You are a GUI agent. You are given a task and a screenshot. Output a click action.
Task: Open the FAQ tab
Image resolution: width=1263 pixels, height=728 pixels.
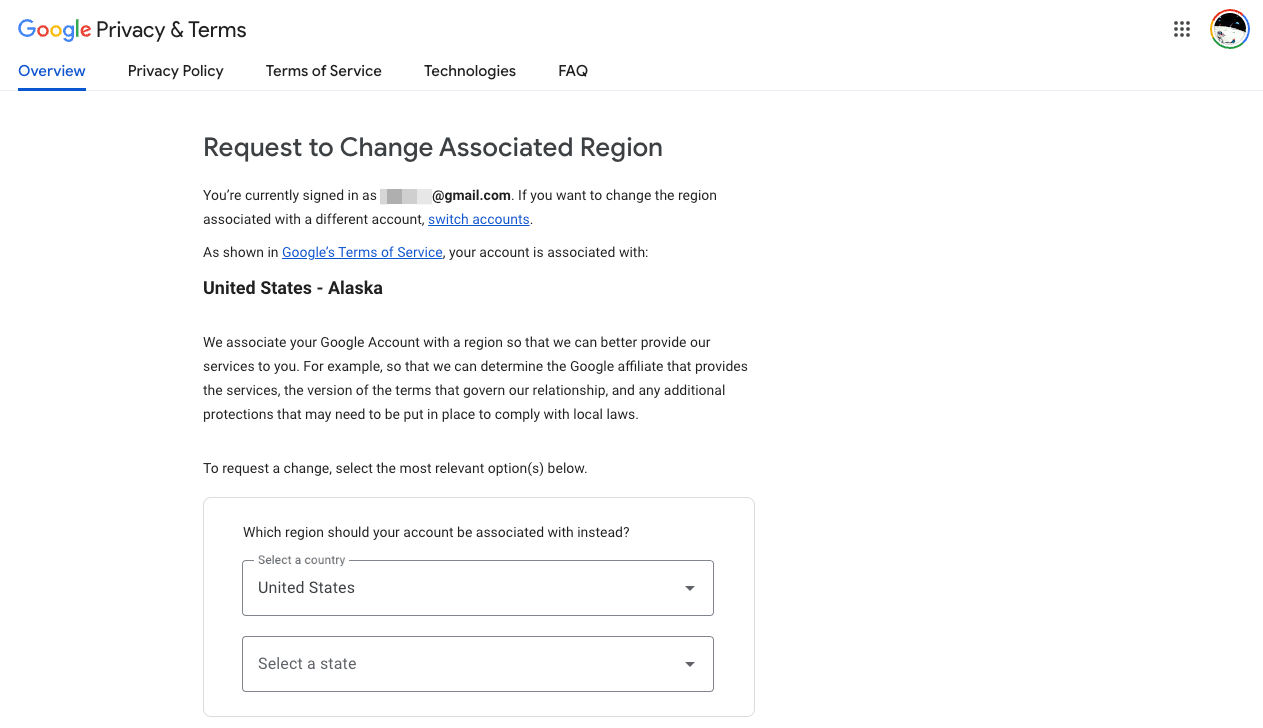[573, 71]
